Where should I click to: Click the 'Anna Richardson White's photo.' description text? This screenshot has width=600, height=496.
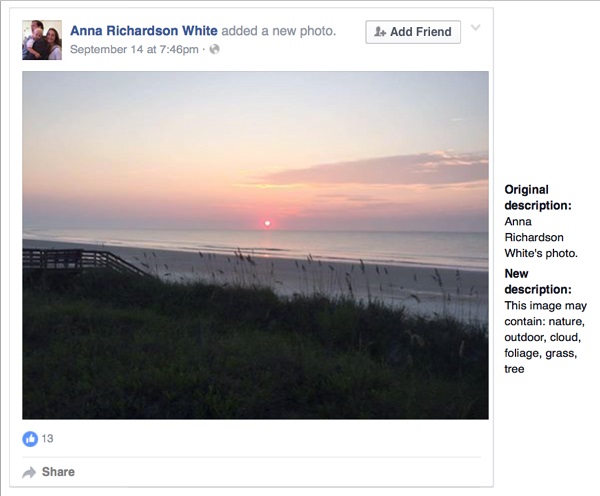coord(541,237)
